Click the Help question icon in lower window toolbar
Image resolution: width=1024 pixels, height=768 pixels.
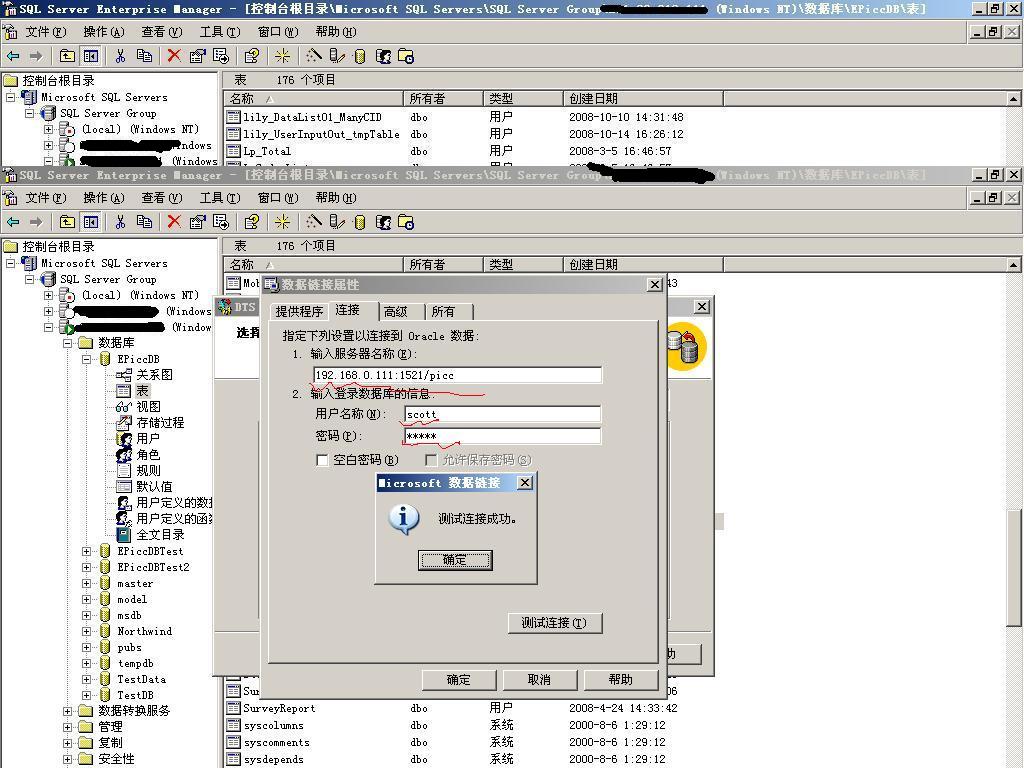coord(251,223)
